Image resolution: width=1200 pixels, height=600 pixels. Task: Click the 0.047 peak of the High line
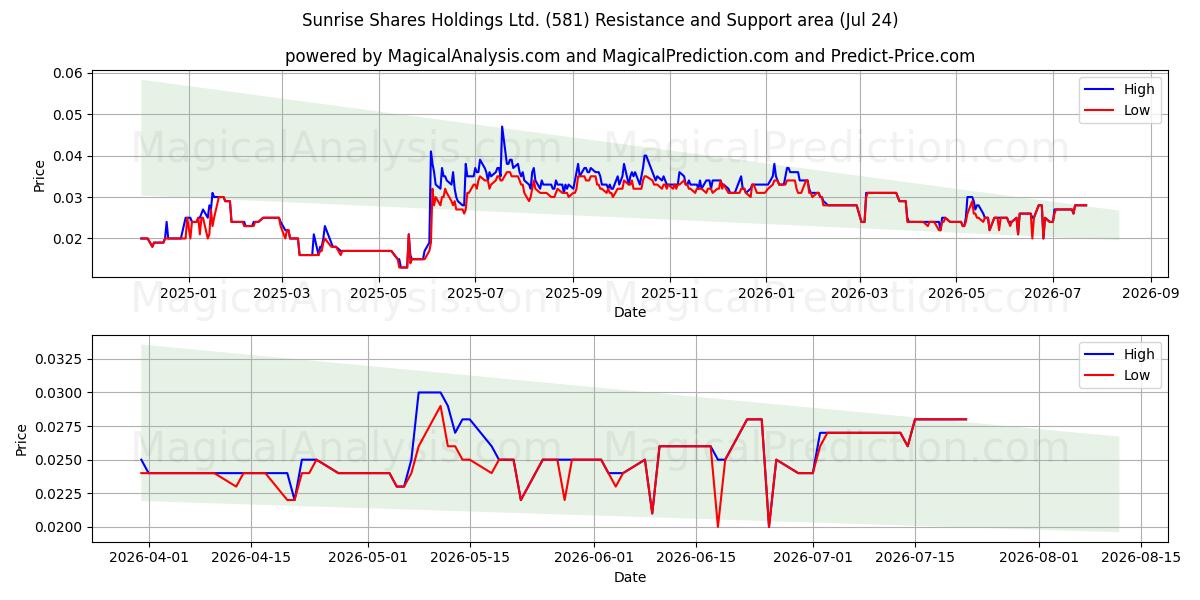[x=502, y=126]
